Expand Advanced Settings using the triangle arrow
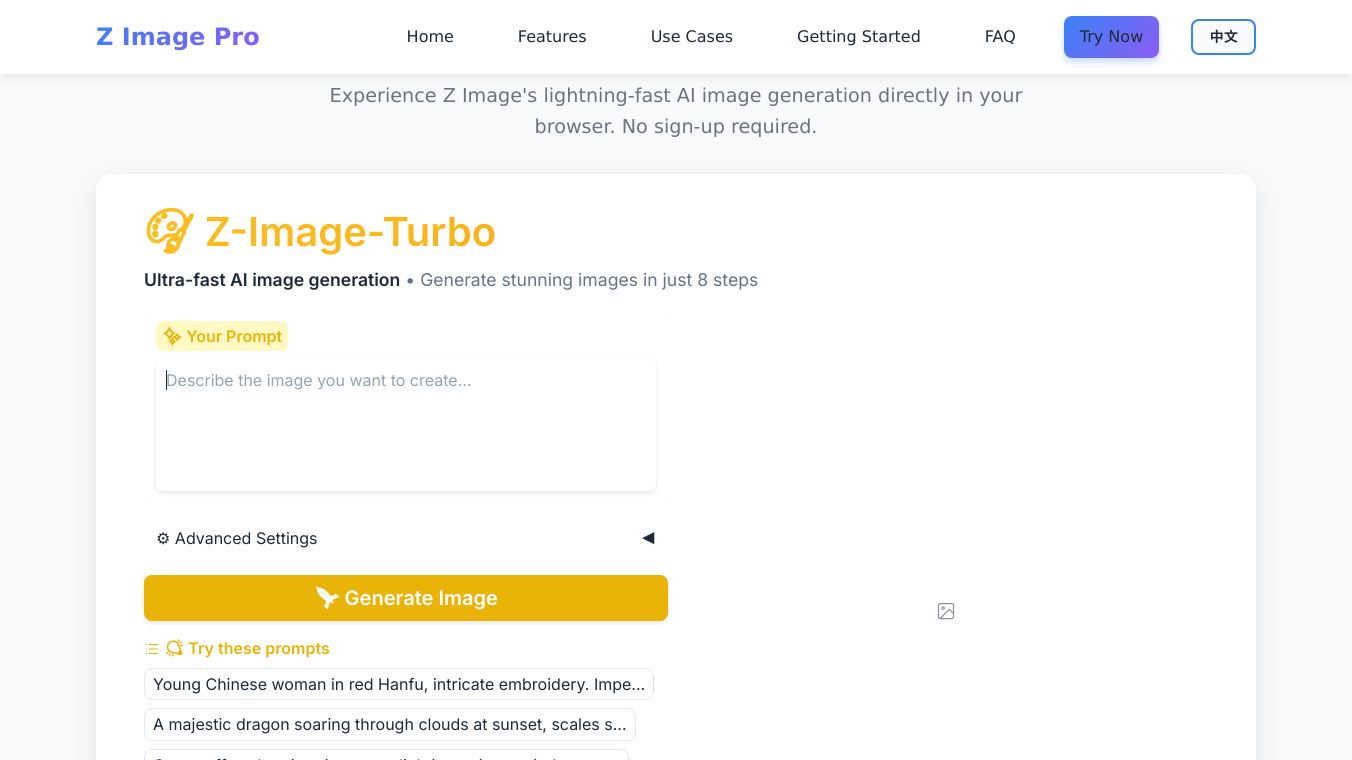Image resolution: width=1352 pixels, height=760 pixels. (x=648, y=538)
